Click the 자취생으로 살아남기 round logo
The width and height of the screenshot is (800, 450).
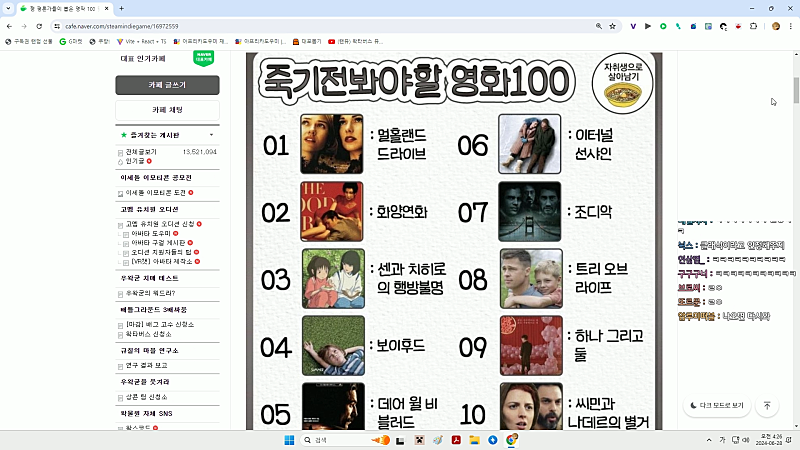(622, 84)
